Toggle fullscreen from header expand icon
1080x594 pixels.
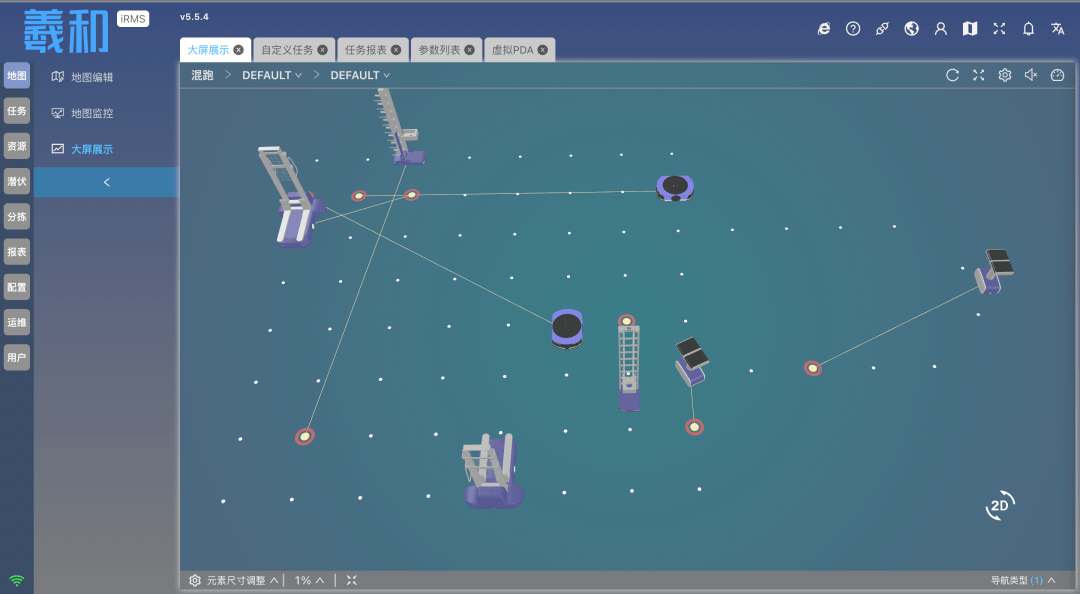point(999,28)
